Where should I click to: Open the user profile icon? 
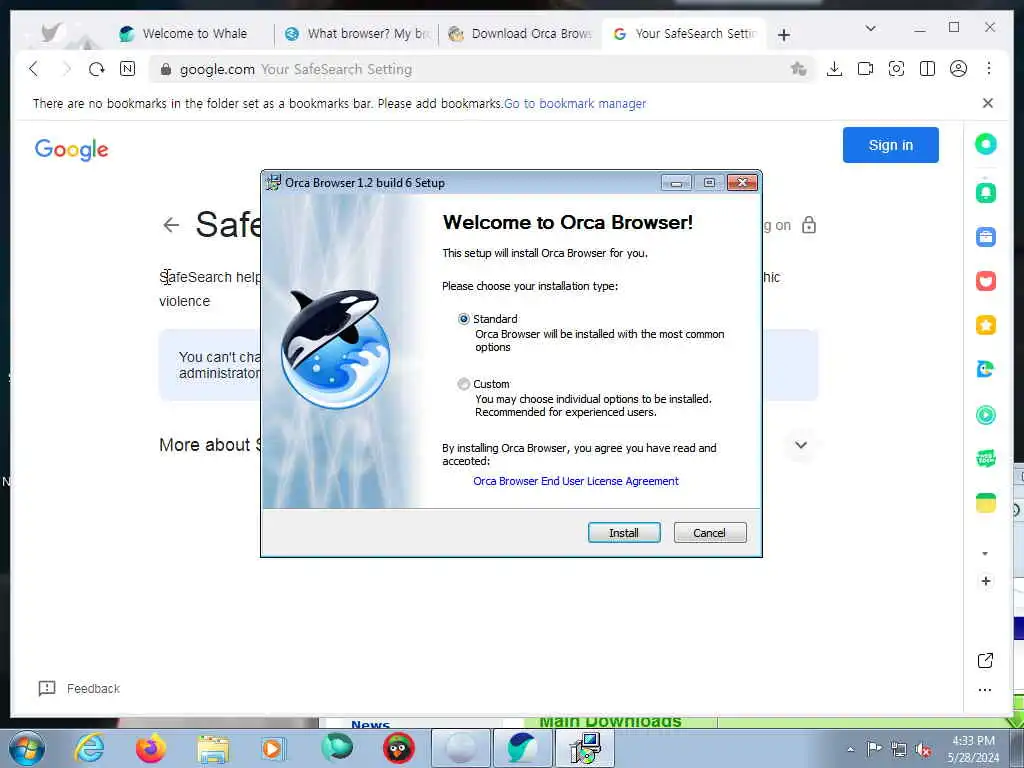click(x=958, y=69)
